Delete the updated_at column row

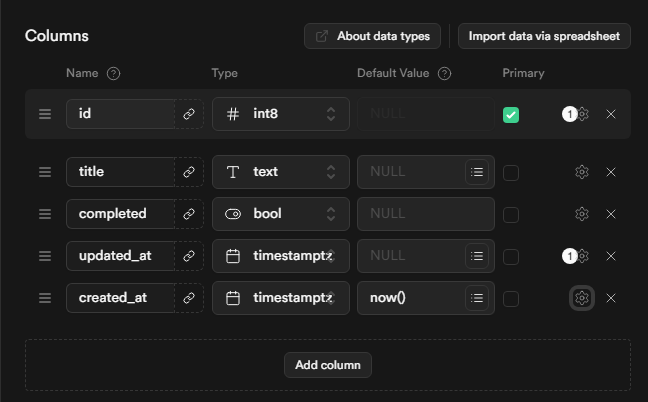click(x=611, y=256)
